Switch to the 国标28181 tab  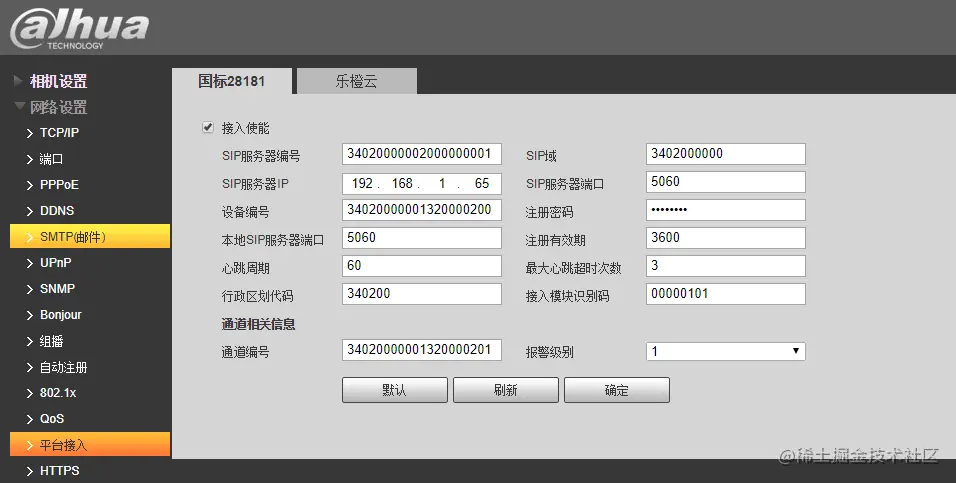(x=232, y=81)
